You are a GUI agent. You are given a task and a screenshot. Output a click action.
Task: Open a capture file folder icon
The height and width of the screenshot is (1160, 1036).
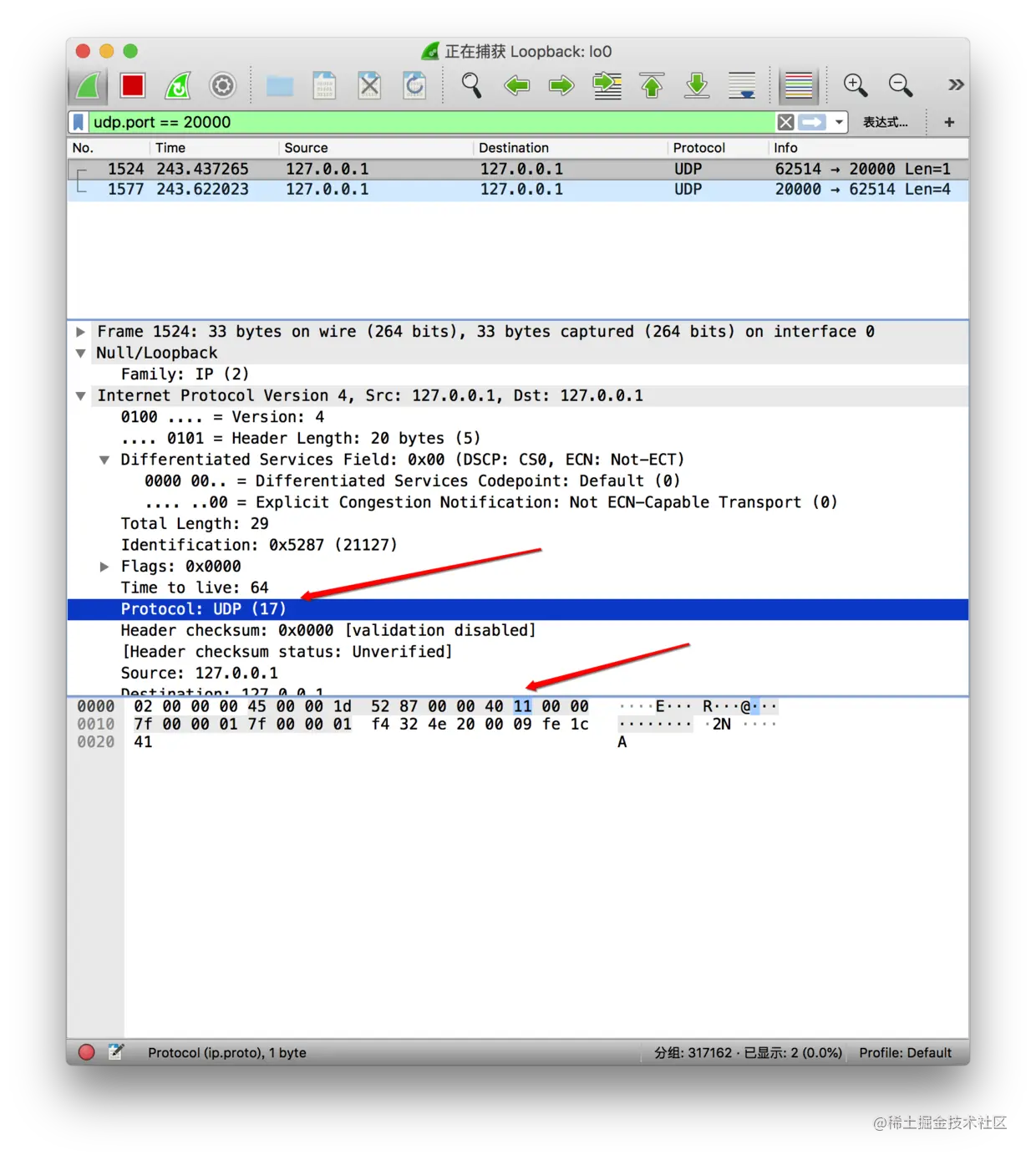pyautogui.click(x=280, y=85)
